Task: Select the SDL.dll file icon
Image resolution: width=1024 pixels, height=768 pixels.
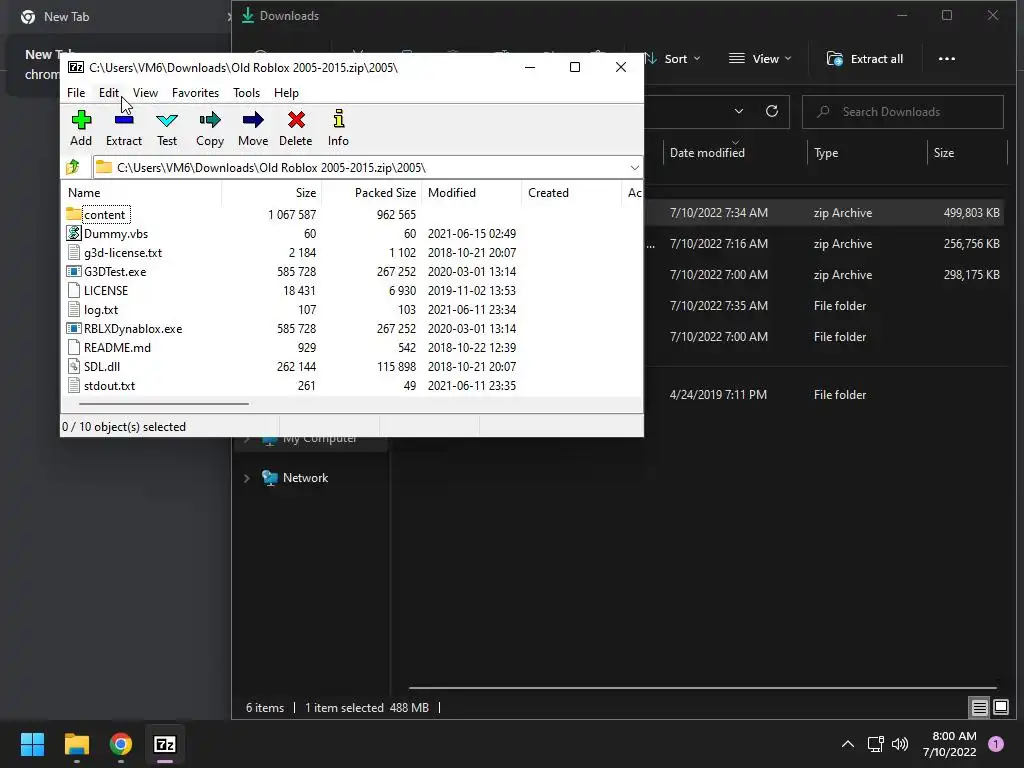Action: pos(74,366)
